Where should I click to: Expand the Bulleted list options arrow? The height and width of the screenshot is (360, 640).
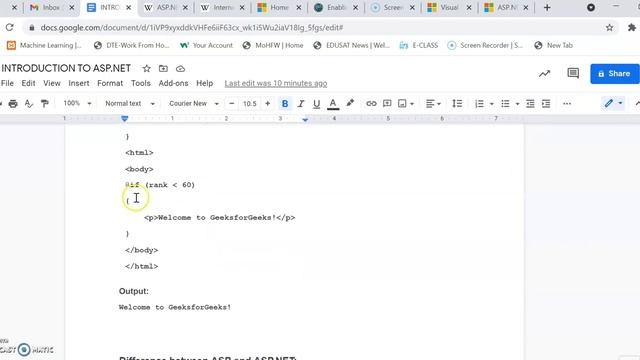[517, 104]
